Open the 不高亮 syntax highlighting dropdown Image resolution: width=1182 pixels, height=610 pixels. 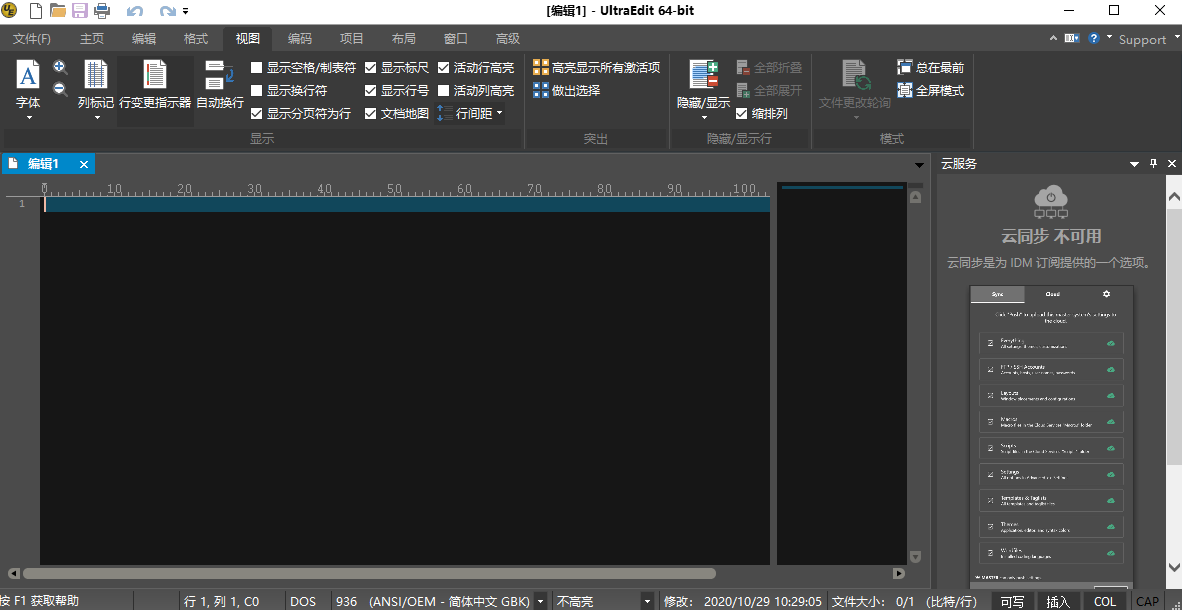coord(647,602)
